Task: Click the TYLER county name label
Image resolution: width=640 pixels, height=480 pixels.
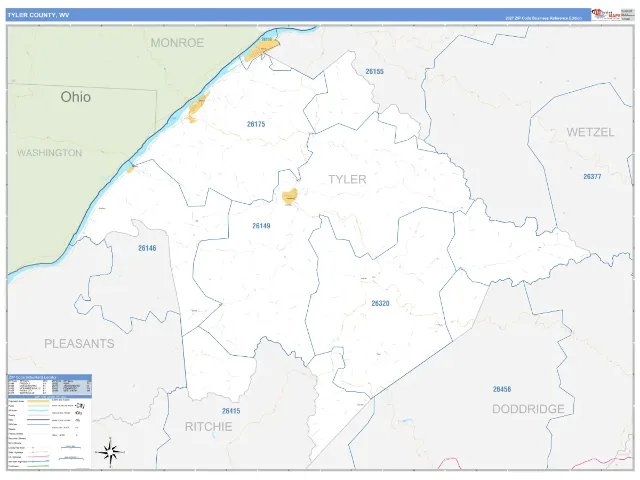Action: point(347,179)
